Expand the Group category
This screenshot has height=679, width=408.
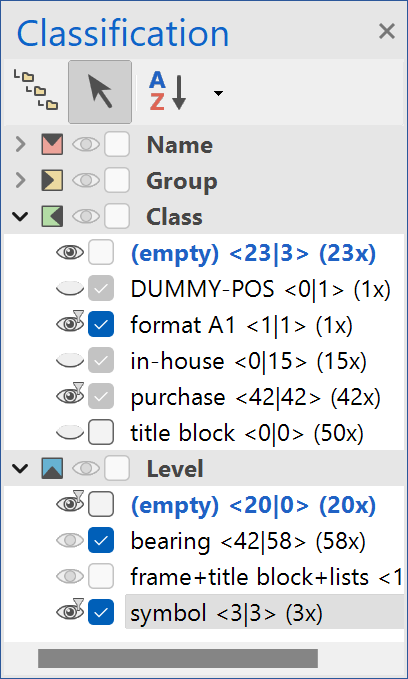pos(20,181)
